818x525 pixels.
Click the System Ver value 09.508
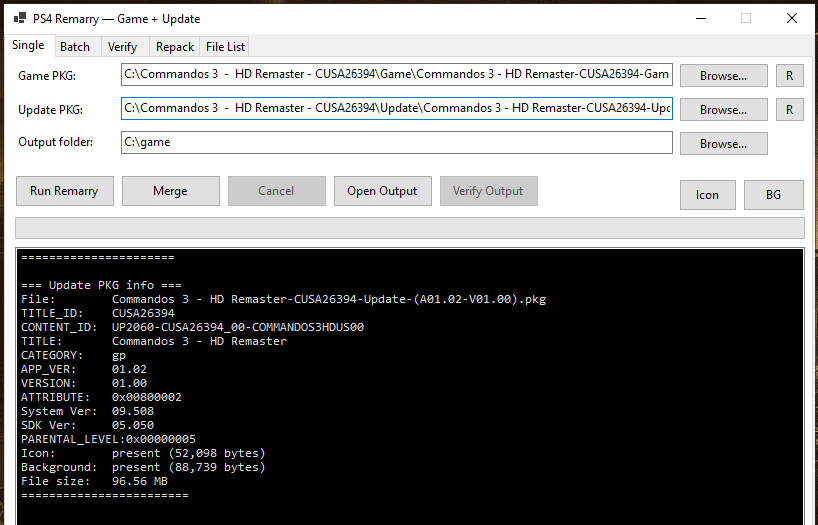[x=133, y=412]
